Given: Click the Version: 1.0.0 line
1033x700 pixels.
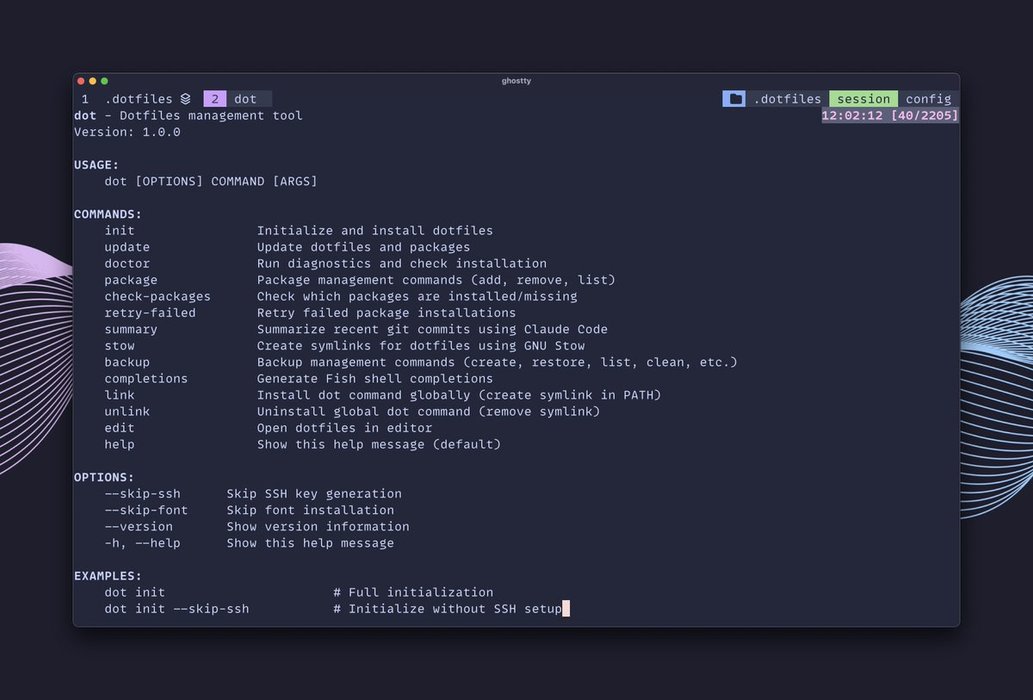Looking at the screenshot, I should click(x=127, y=132).
